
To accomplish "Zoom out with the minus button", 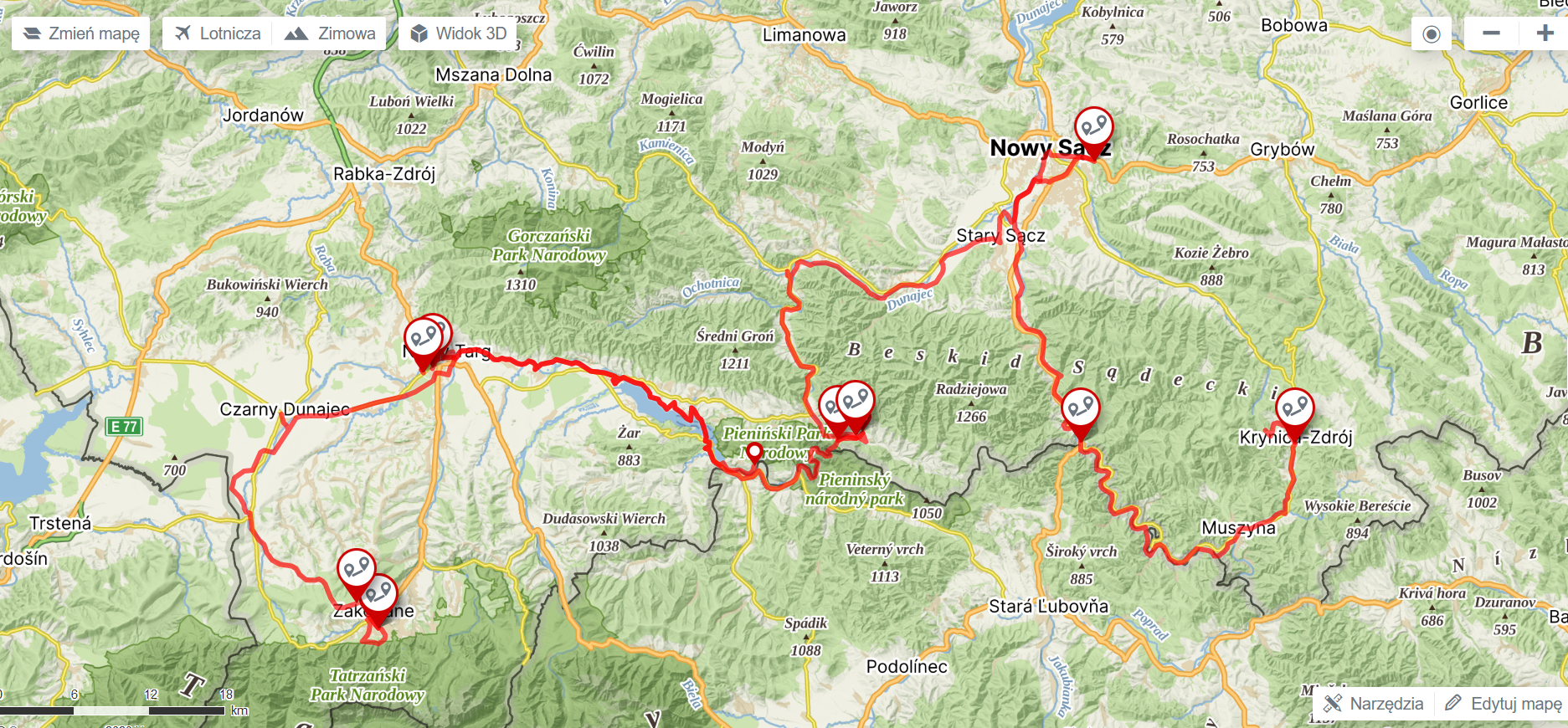I will tap(1491, 33).
